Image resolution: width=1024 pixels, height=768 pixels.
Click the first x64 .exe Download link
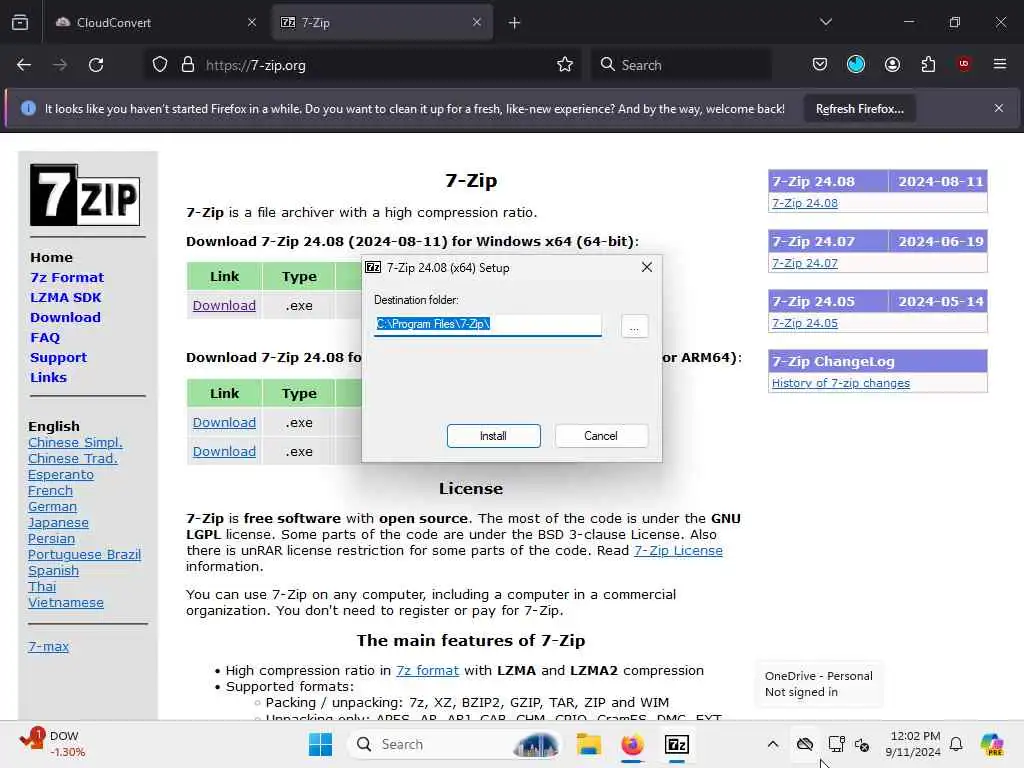(x=224, y=306)
